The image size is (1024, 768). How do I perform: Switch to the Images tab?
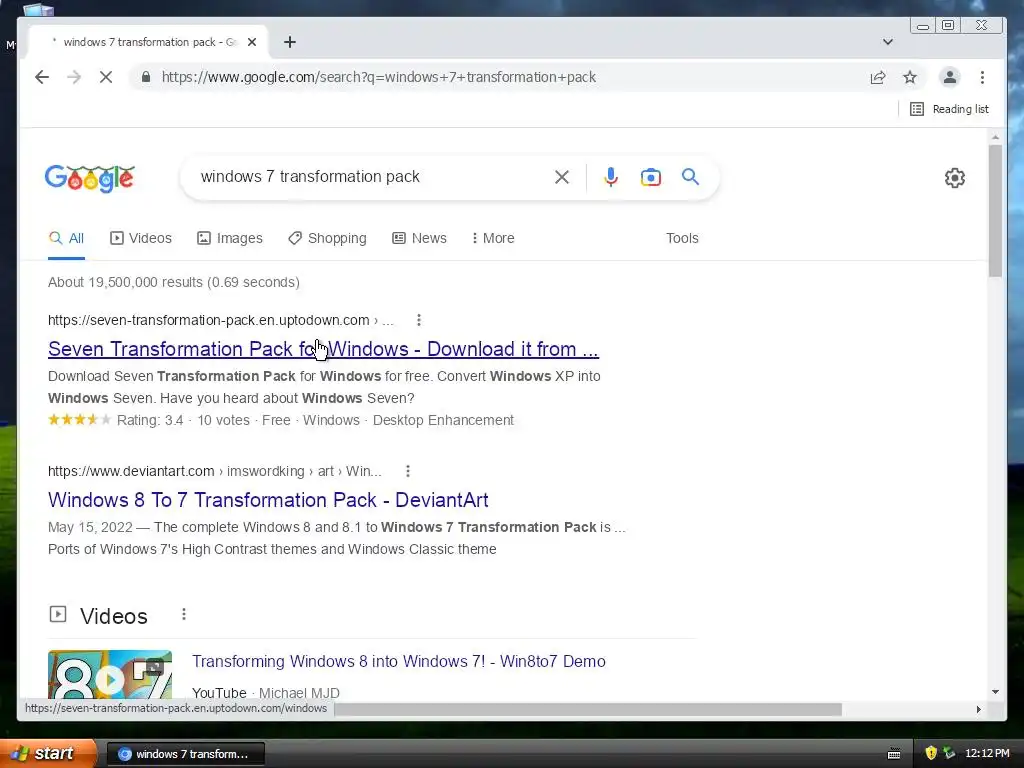coord(230,238)
